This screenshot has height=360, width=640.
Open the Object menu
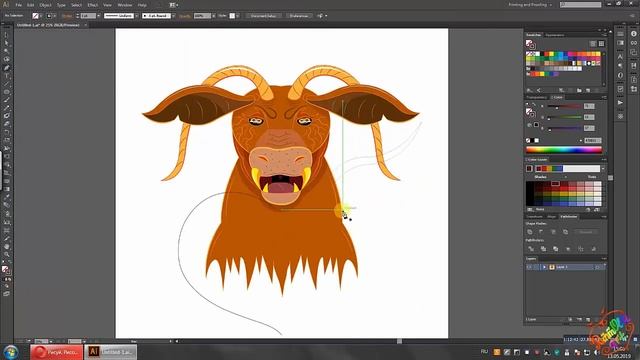tap(45, 5)
